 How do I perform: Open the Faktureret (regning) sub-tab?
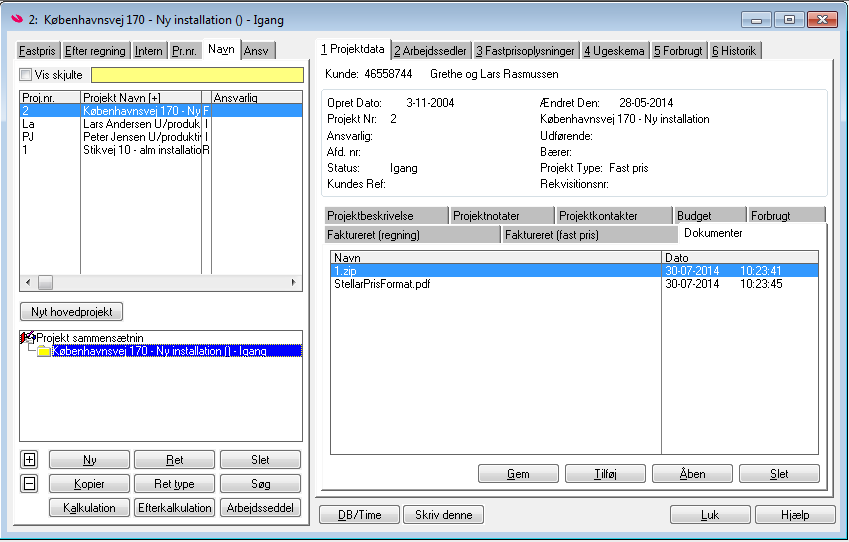pyautogui.click(x=412, y=234)
